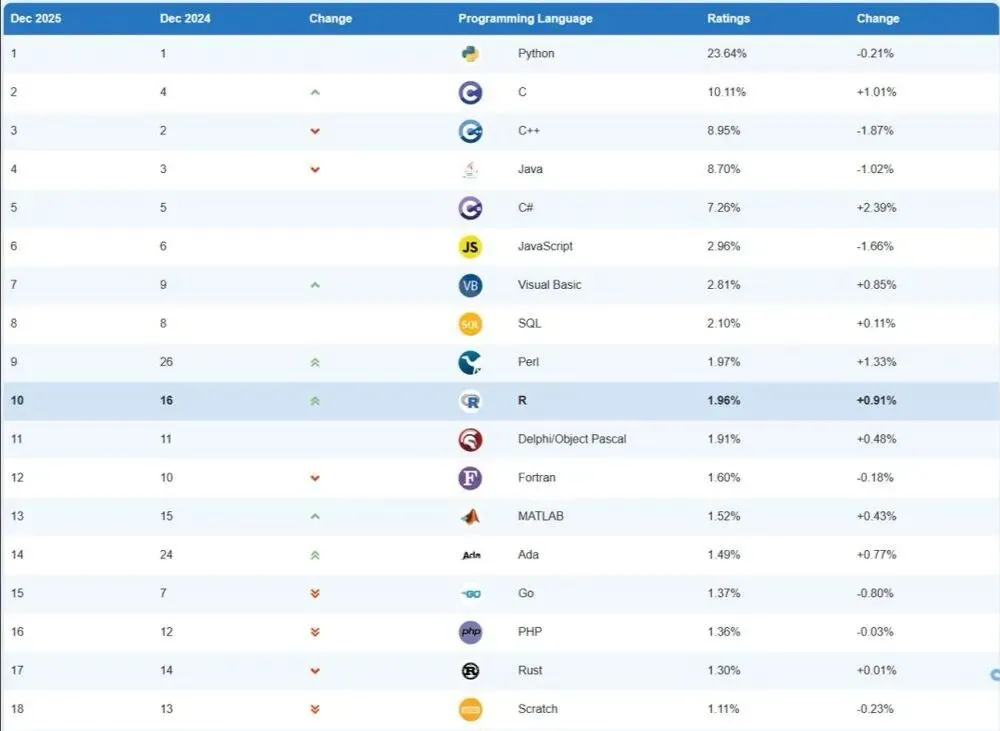Image resolution: width=1000 pixels, height=731 pixels.
Task: Click the SQL orange circle icon
Action: point(470,324)
